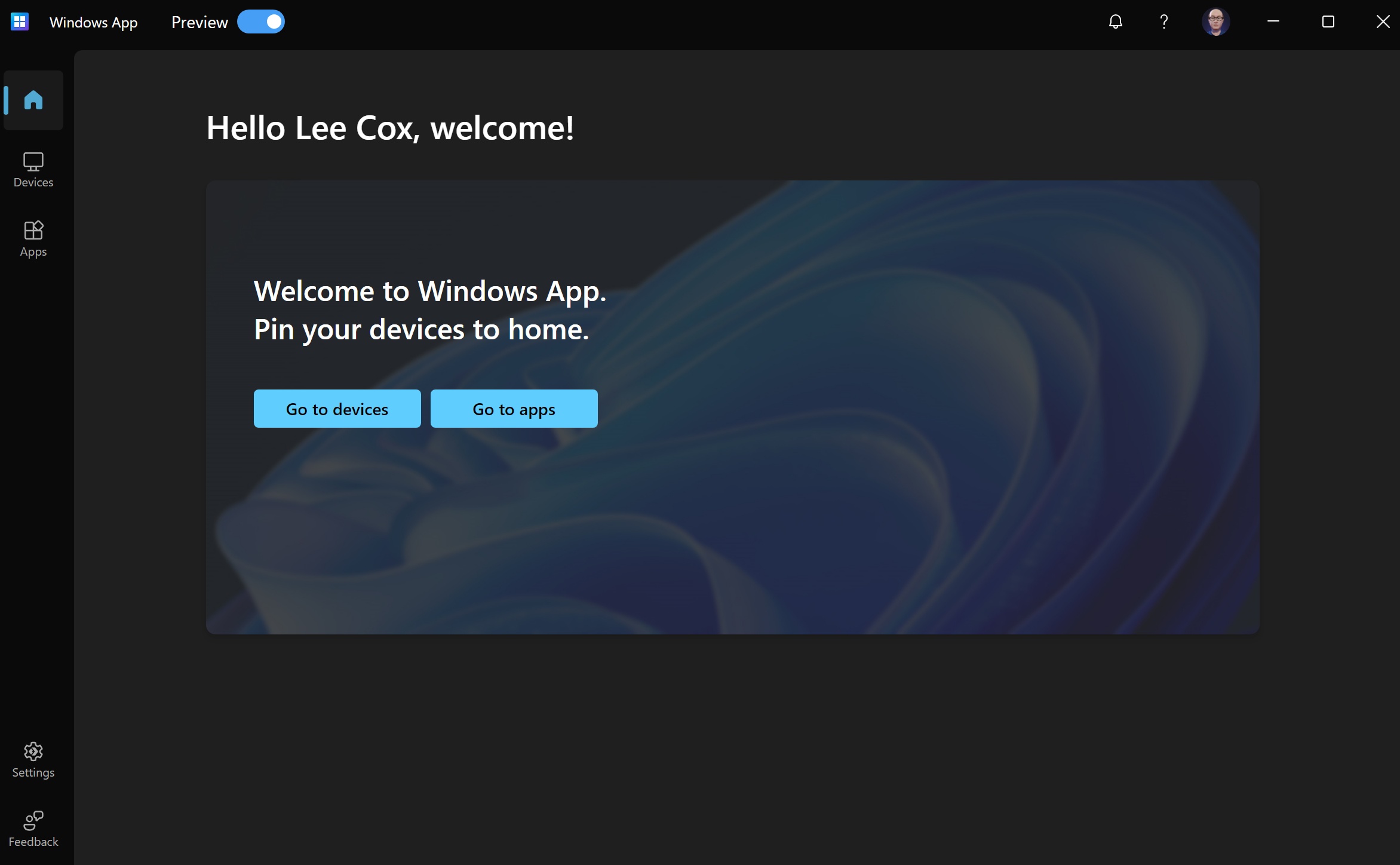Open the Feedback panel

tap(33, 829)
